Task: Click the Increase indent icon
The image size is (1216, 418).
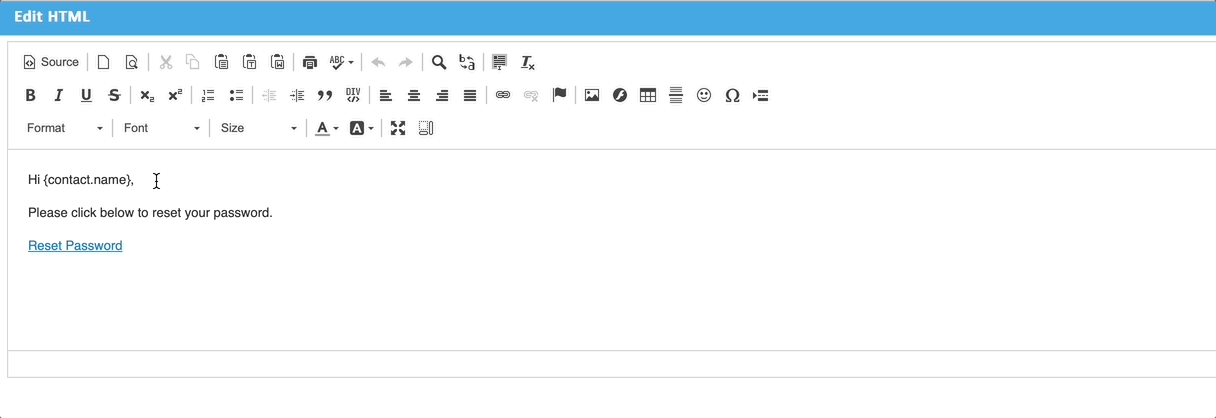Action: click(297, 95)
